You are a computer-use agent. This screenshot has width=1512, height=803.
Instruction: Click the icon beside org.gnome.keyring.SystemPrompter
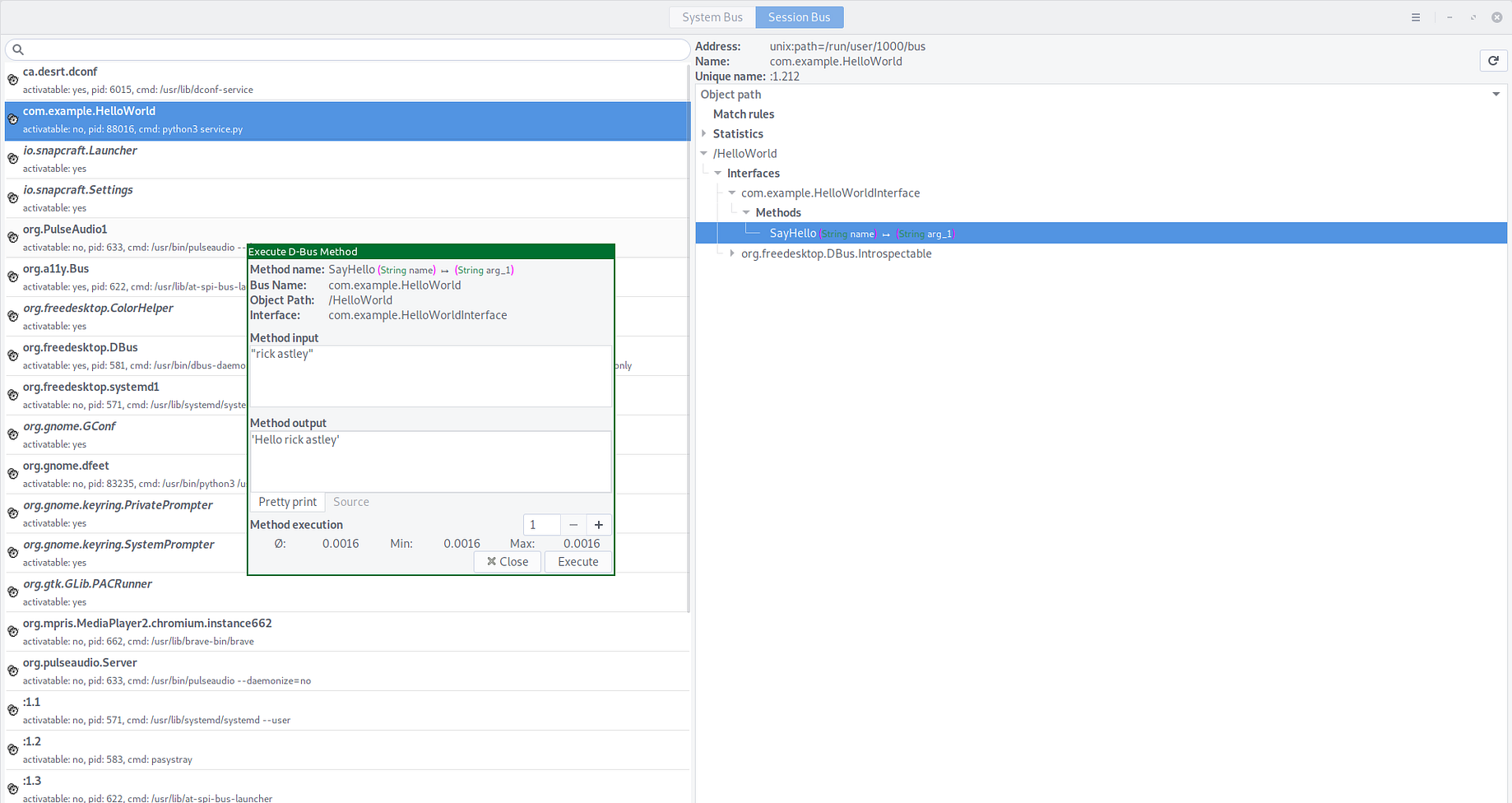click(13, 553)
